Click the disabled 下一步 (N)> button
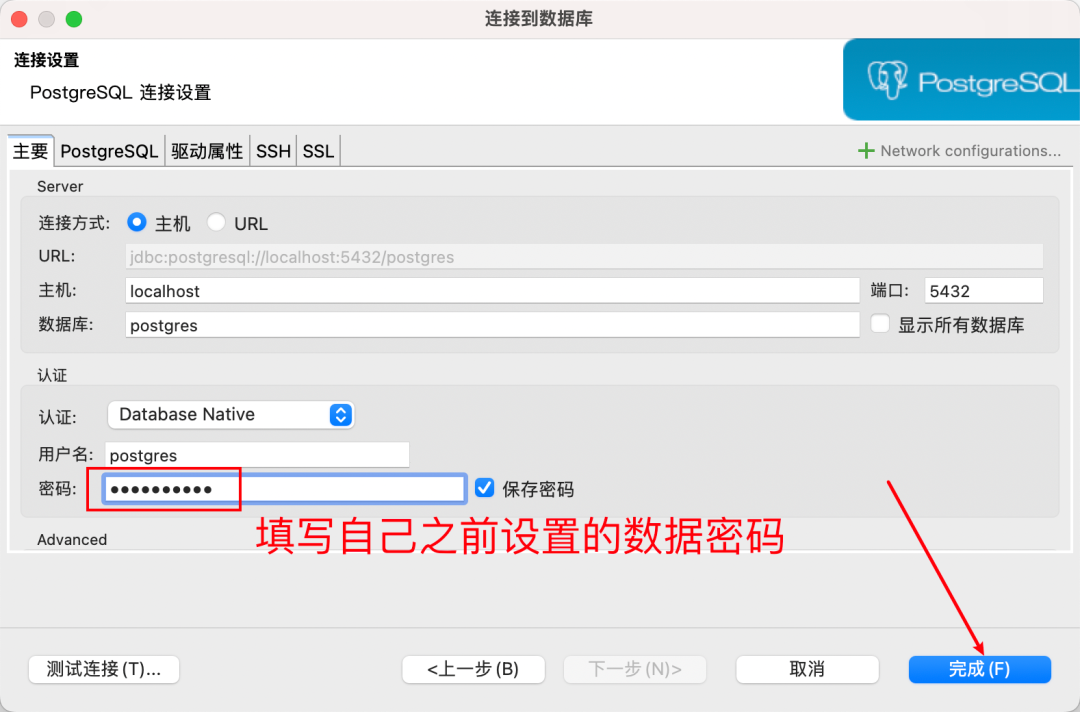The height and width of the screenshot is (712, 1080). coord(635,669)
